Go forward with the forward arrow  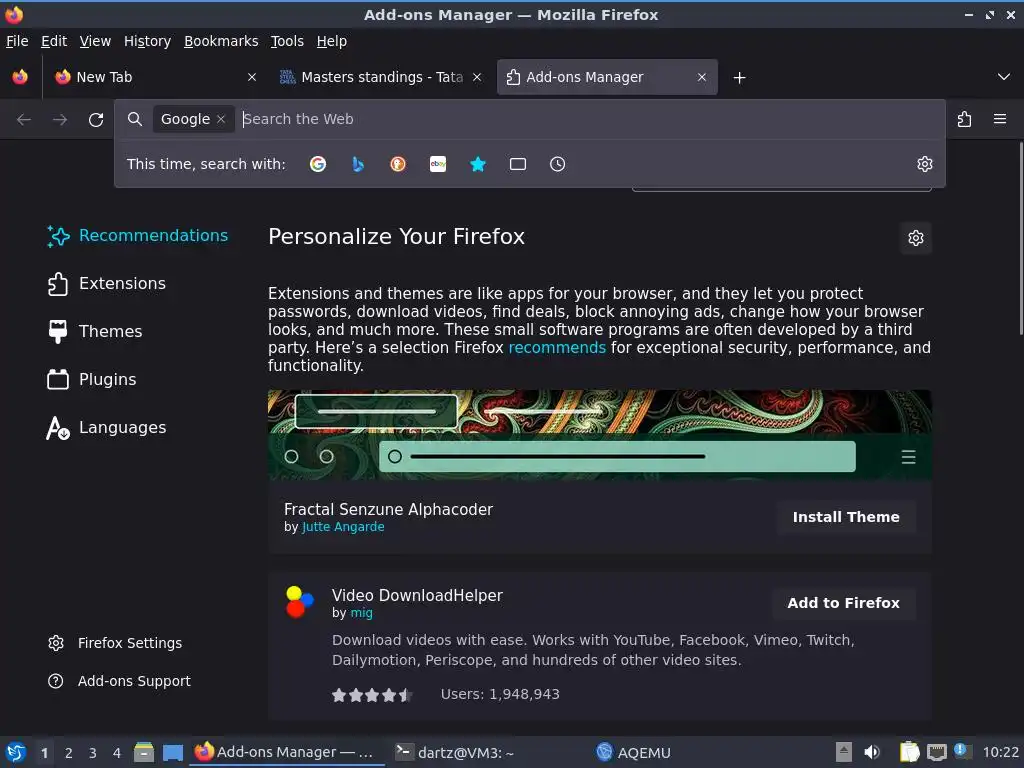(60, 120)
